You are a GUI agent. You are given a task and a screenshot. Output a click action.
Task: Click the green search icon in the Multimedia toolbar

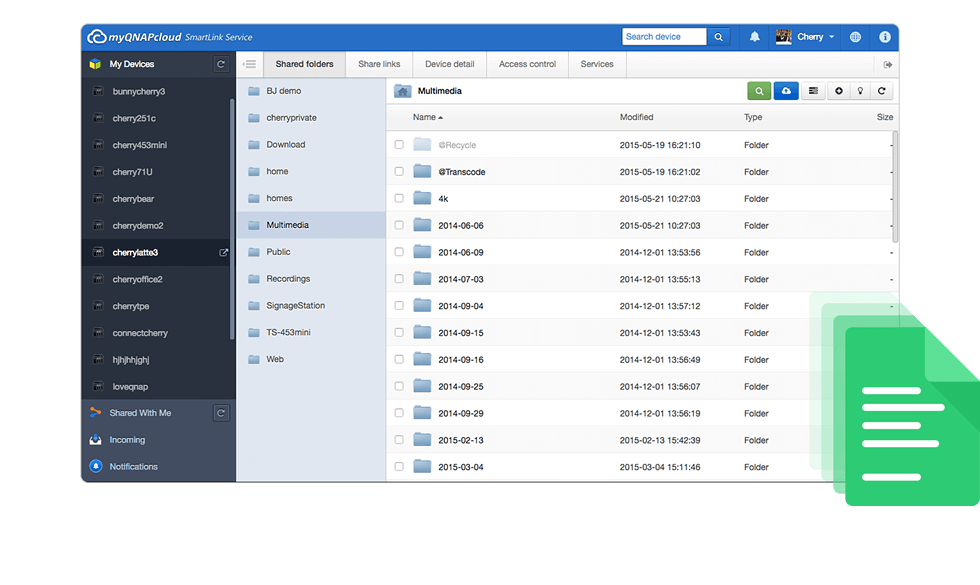[759, 90]
